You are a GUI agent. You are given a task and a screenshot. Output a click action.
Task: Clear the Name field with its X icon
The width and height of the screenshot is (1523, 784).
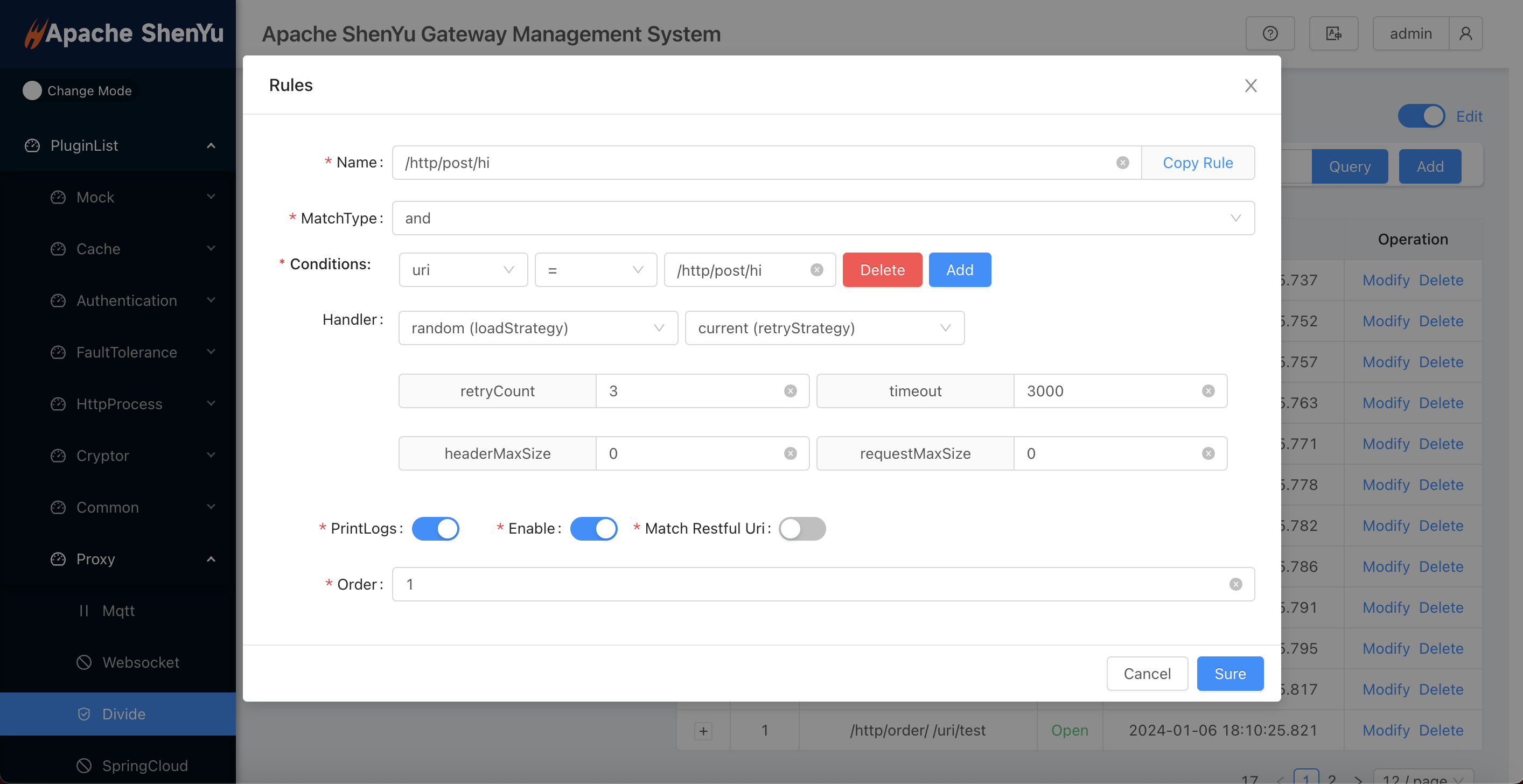[x=1122, y=163]
